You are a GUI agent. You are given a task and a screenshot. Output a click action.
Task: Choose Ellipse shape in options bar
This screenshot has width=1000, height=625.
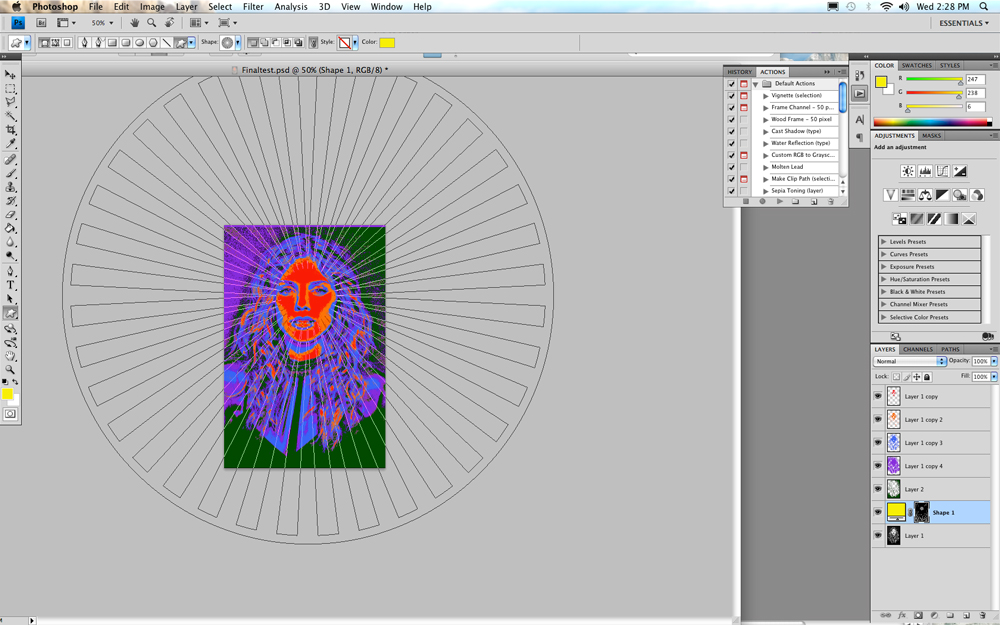[x=140, y=43]
